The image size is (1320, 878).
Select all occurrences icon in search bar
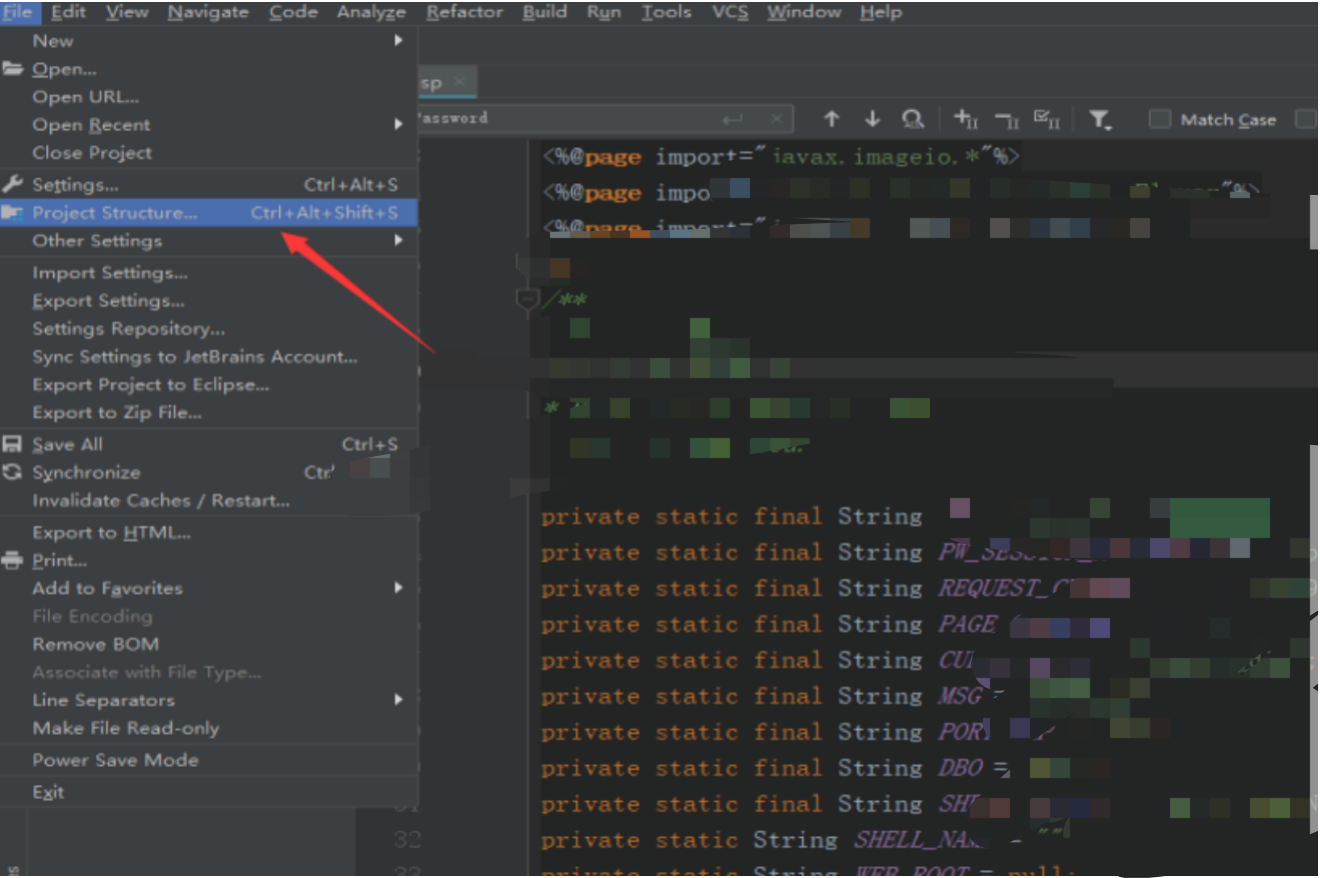pos(1047,119)
